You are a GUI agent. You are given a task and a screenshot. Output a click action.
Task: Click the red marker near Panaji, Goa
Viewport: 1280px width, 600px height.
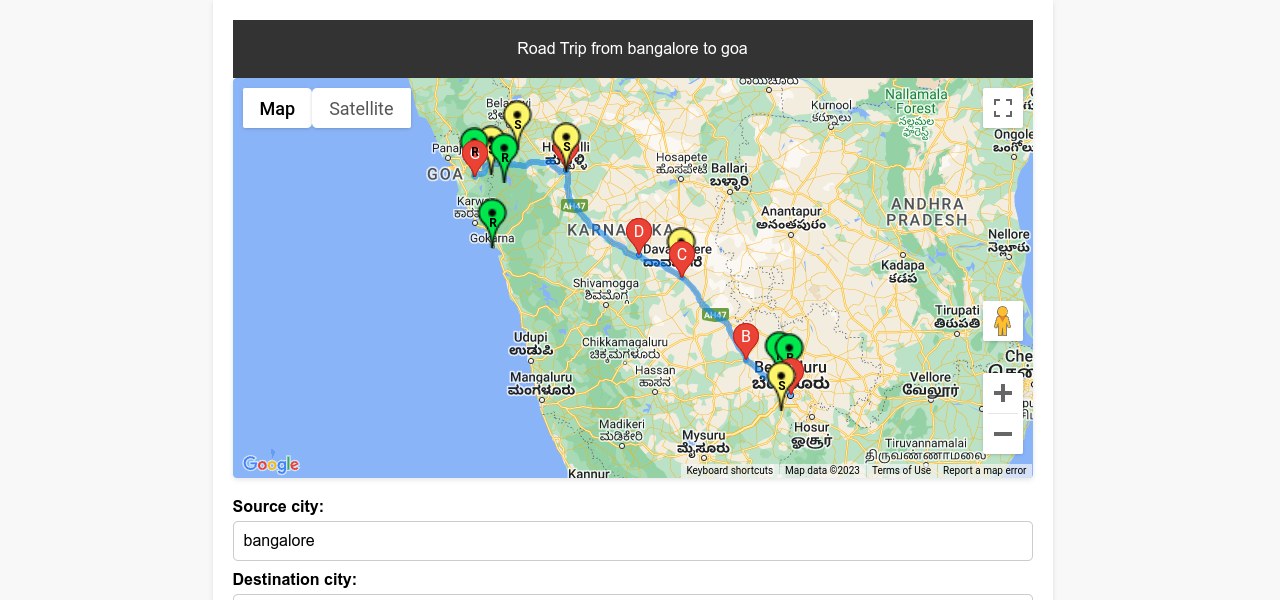click(475, 155)
